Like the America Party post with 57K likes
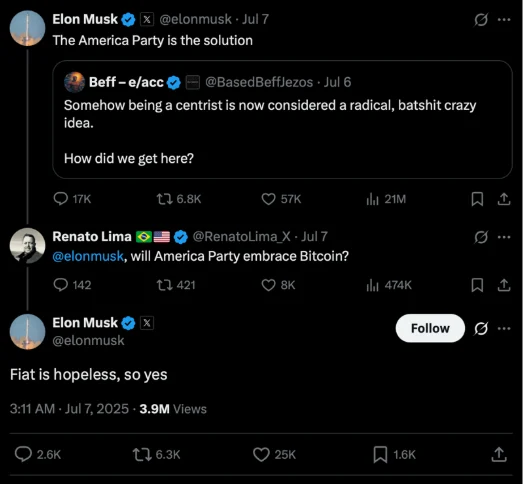 pyautogui.click(x=281, y=199)
